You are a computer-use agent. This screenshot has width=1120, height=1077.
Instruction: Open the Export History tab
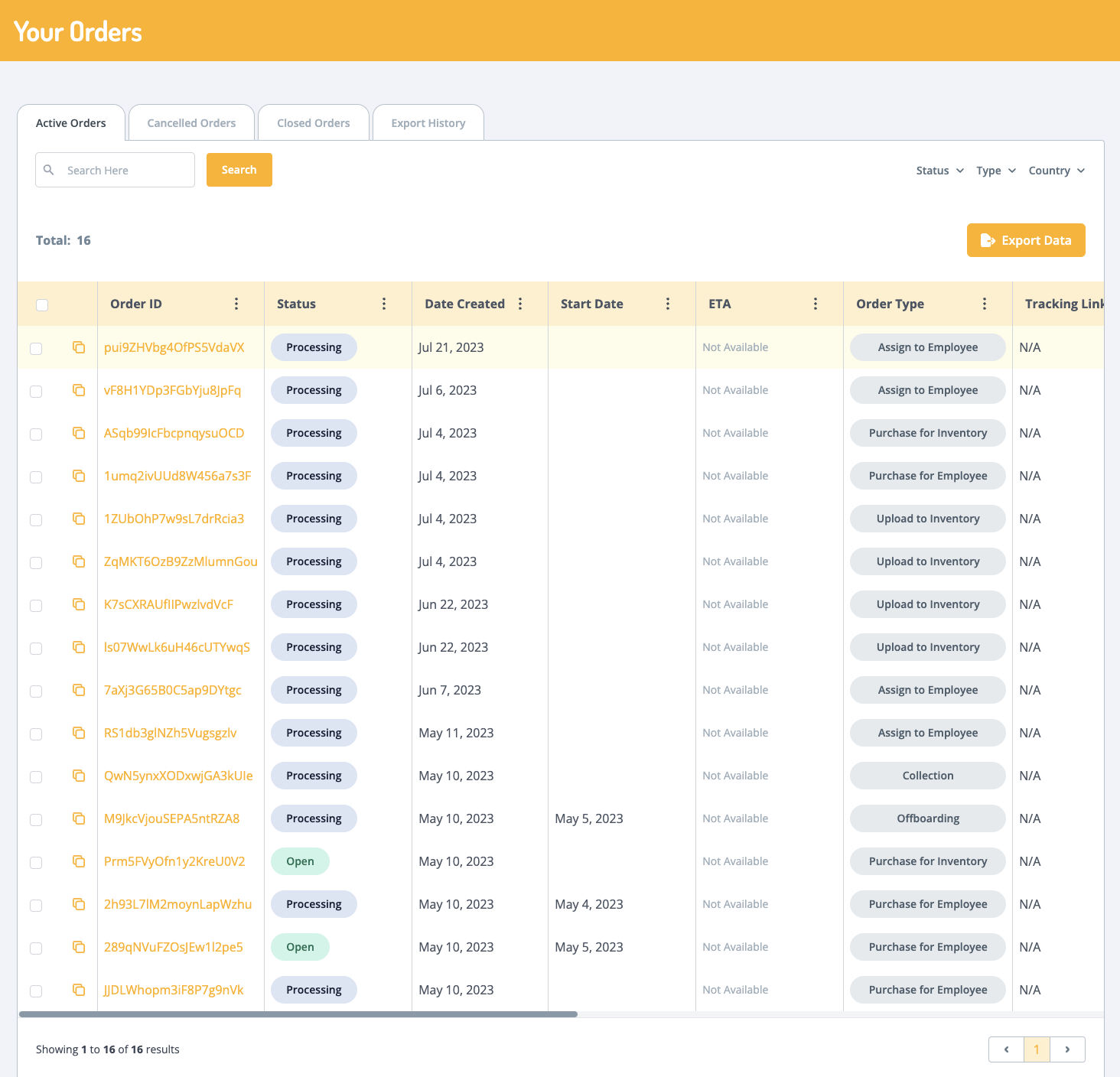tap(428, 123)
